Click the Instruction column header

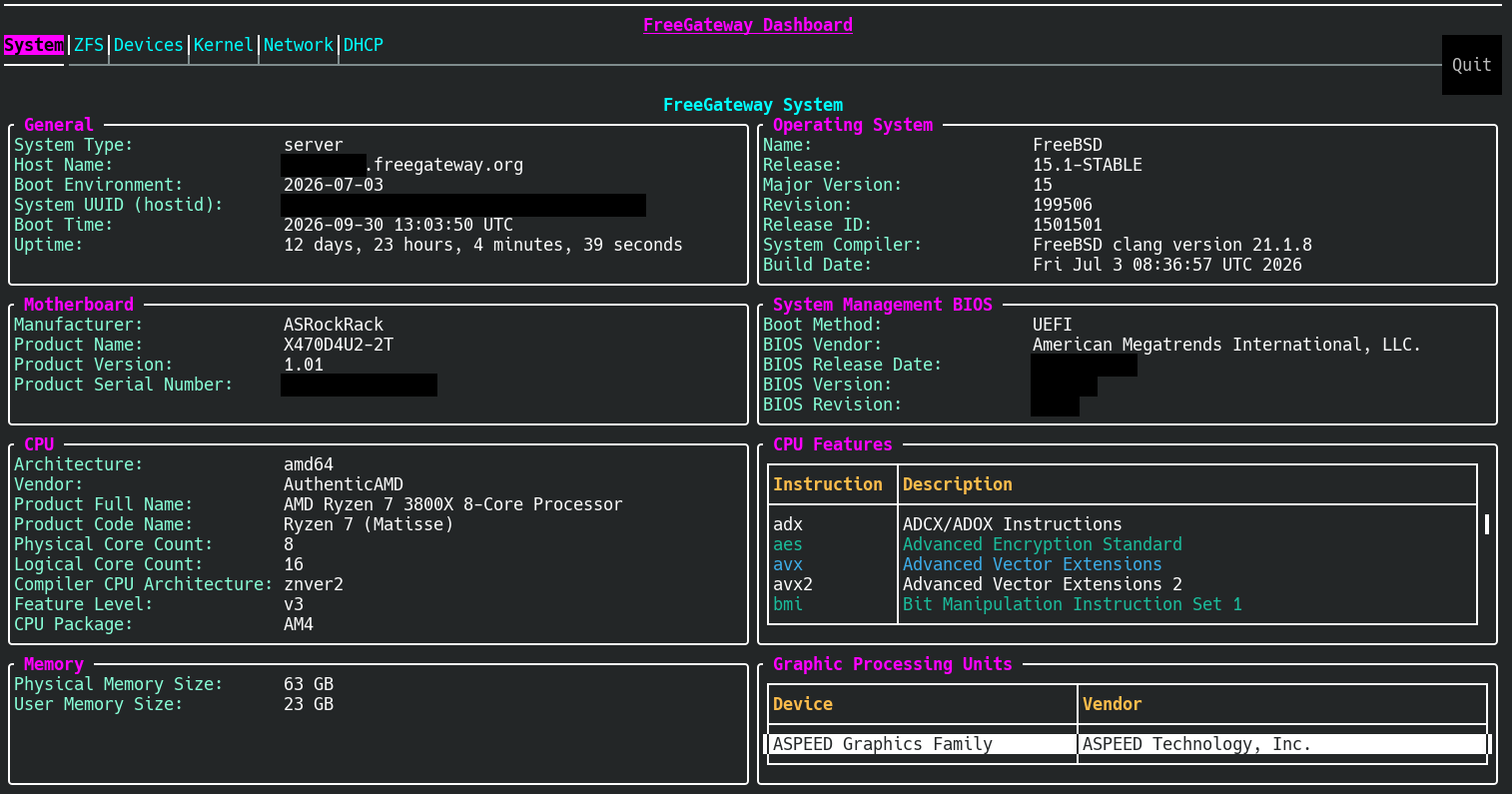(x=828, y=484)
